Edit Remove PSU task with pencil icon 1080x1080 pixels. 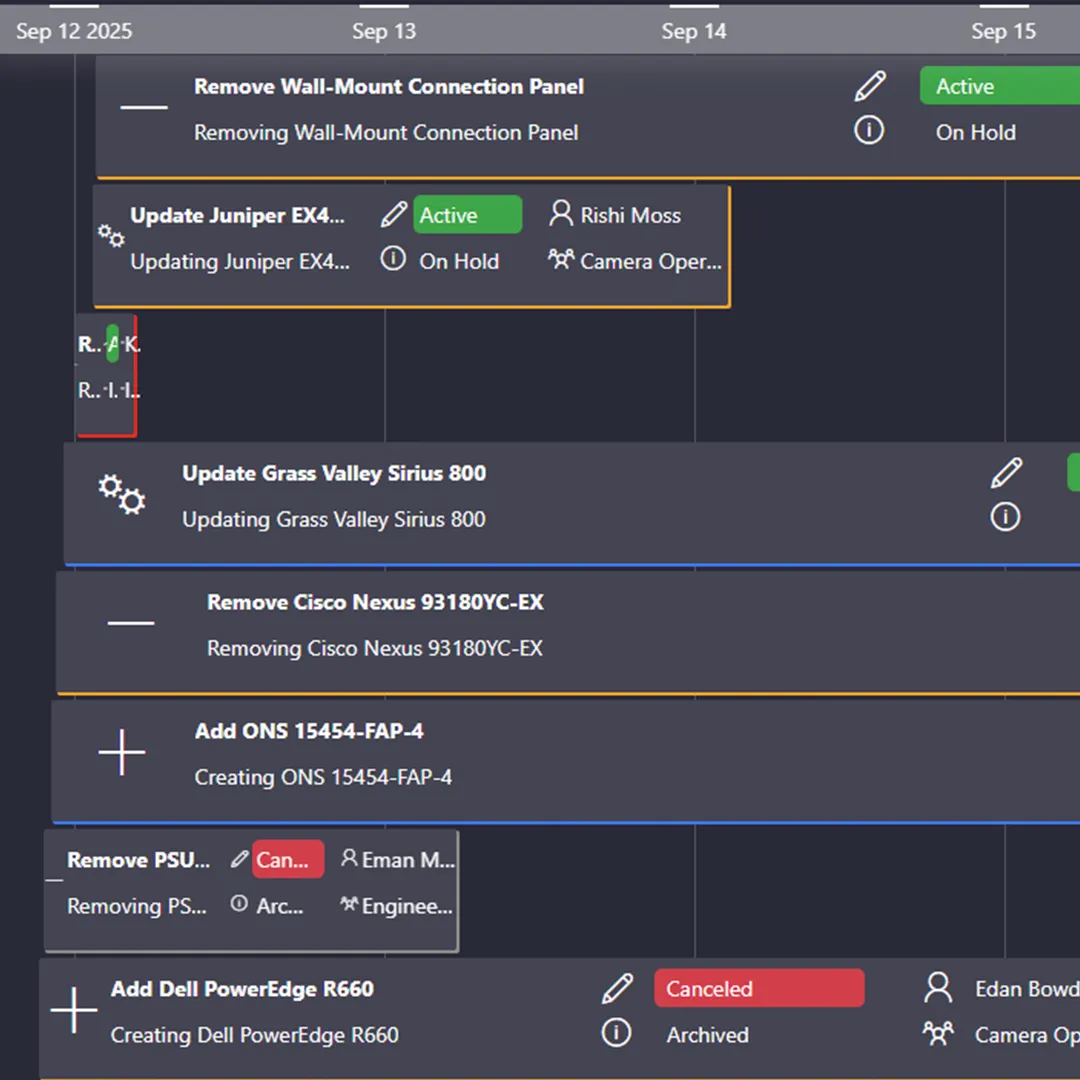pos(239,859)
